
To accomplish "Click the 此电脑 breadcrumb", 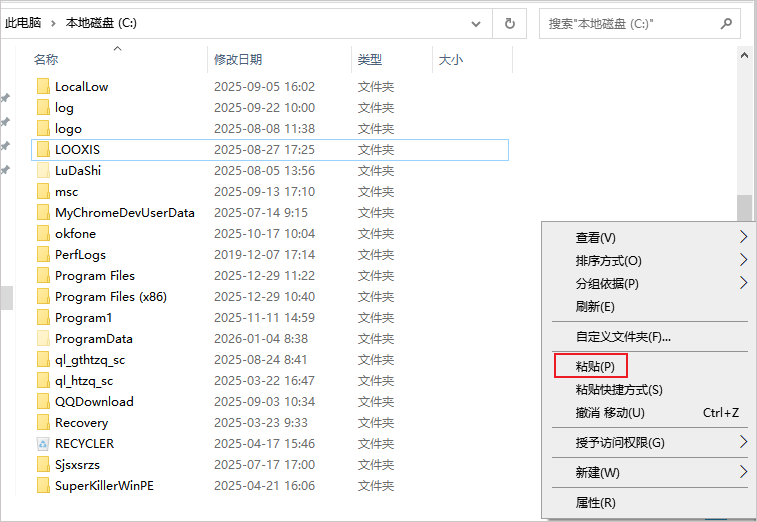I will [23, 23].
